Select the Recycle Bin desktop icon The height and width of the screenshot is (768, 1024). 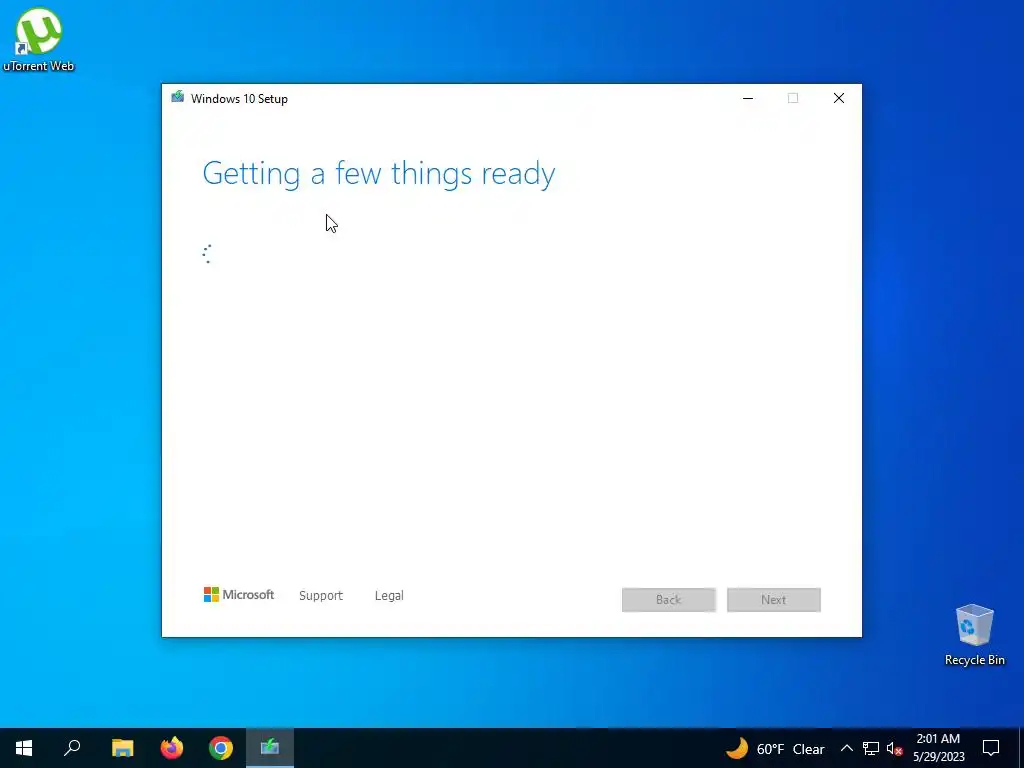[x=974, y=635]
